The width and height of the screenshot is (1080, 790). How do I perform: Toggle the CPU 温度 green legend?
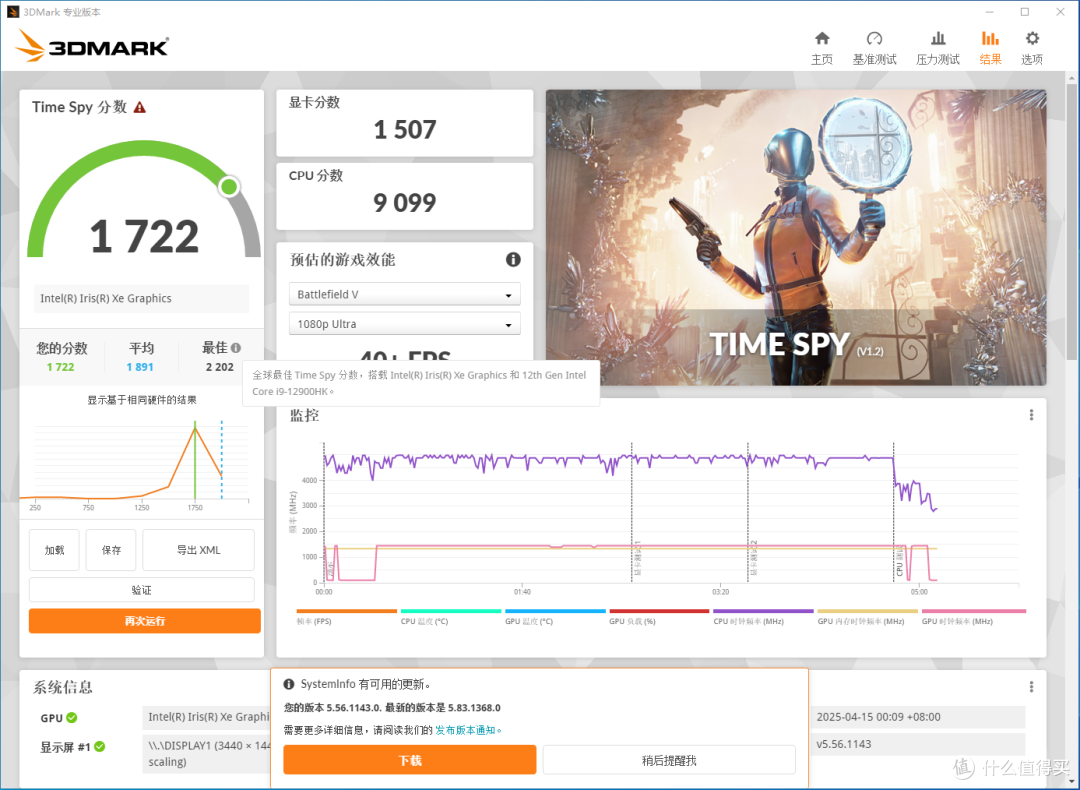[x=450, y=616]
